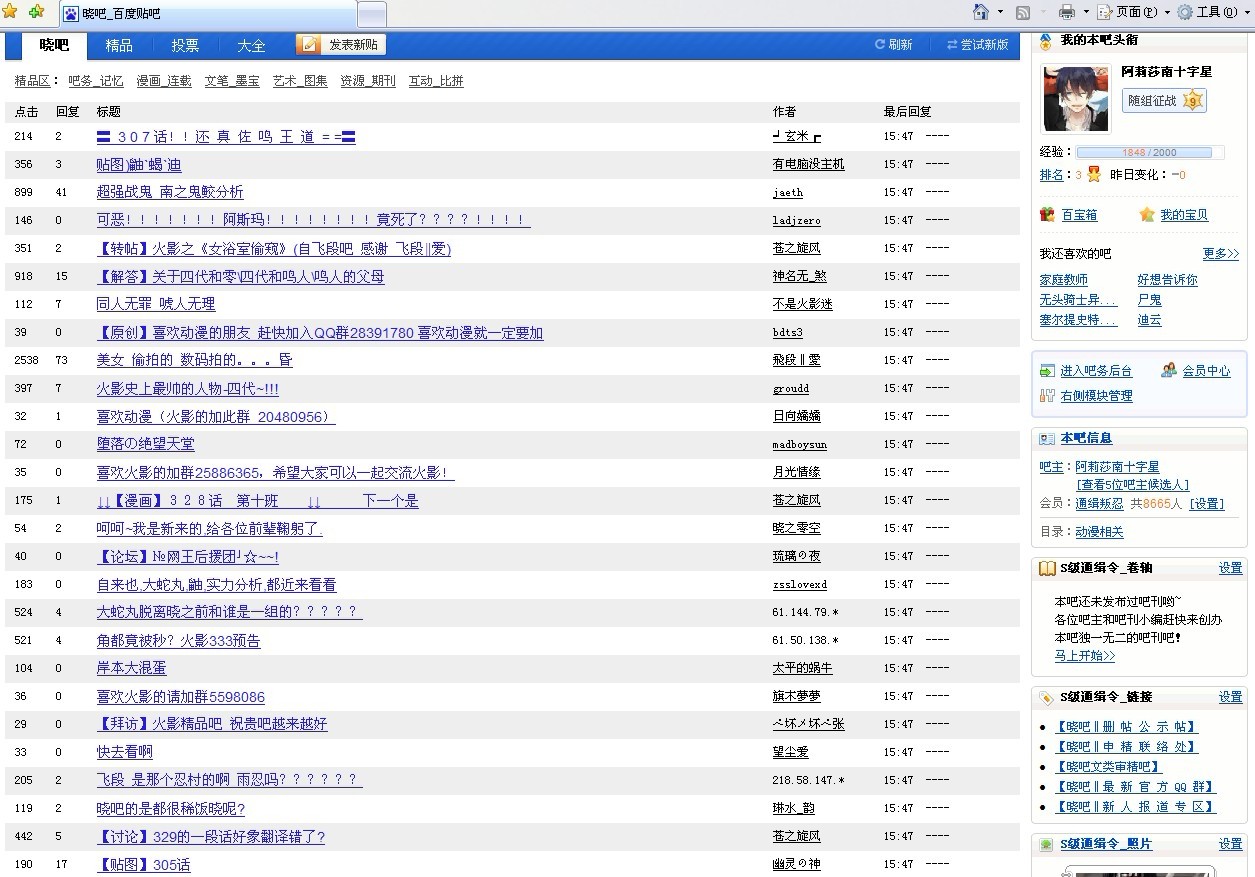Click the 进入吧务后台 arrow icon

(1047, 371)
